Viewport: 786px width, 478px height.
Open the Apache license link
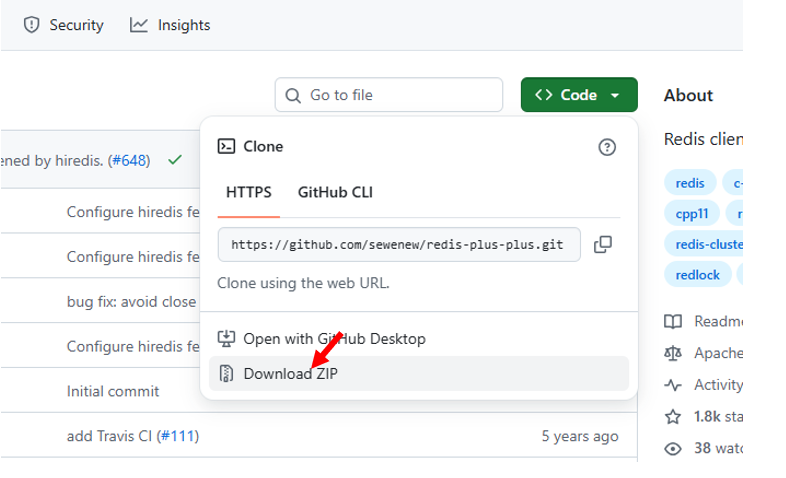(718, 353)
